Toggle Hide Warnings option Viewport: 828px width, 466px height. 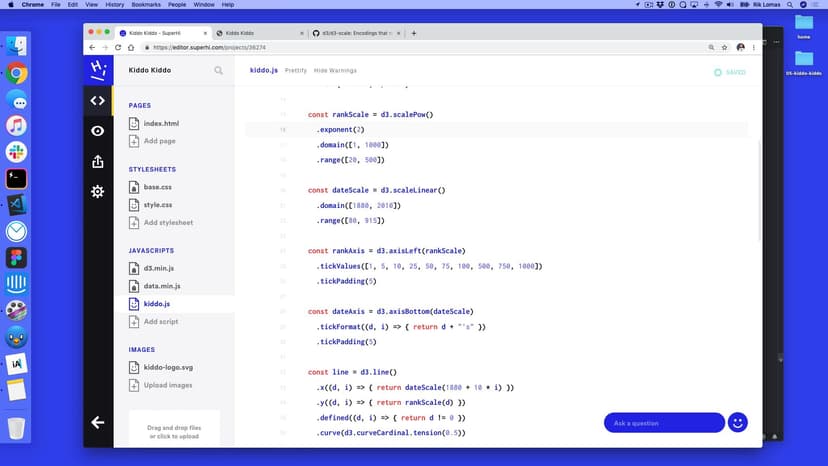[335, 71]
